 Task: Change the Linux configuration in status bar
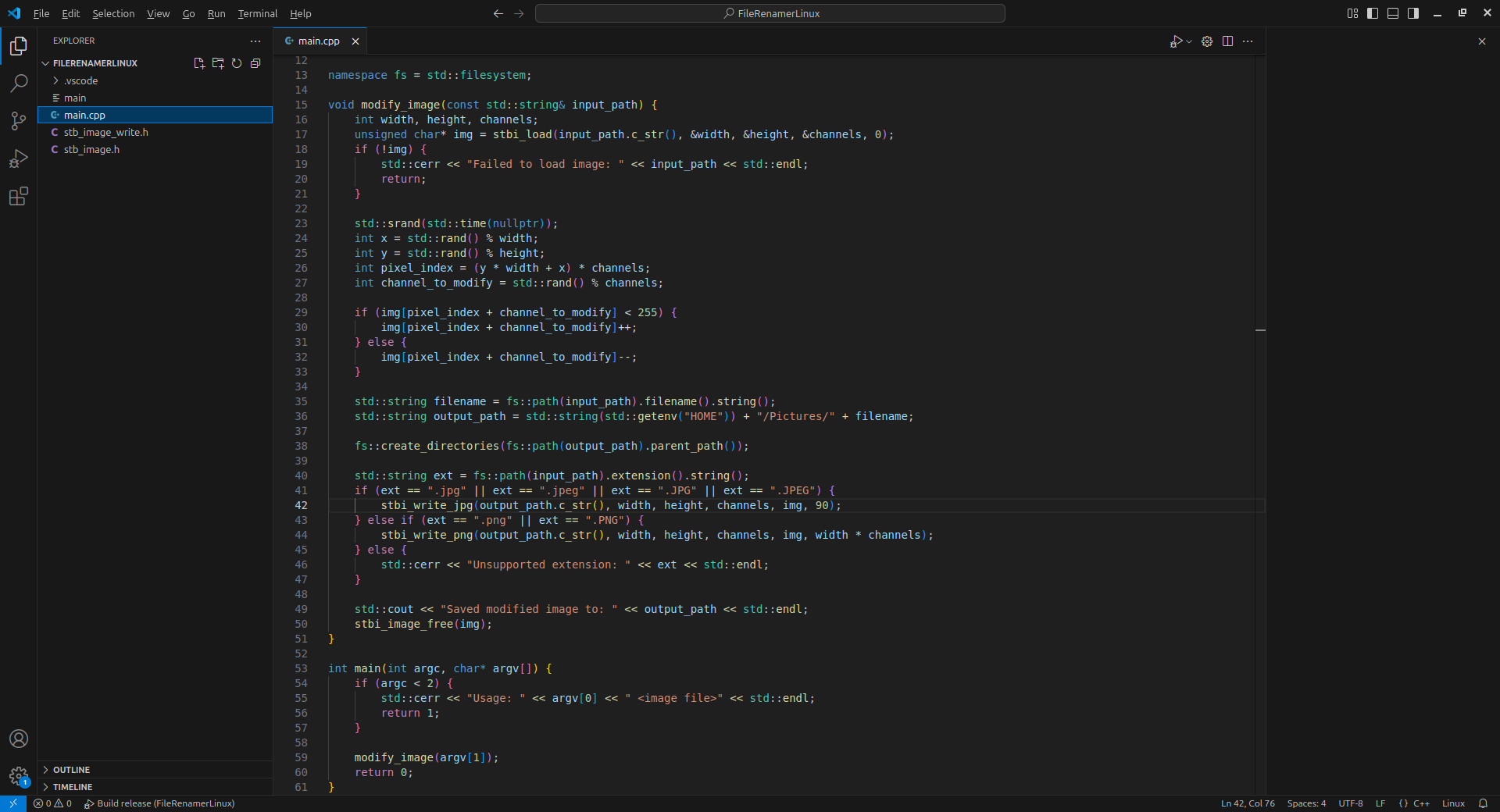[1453, 803]
